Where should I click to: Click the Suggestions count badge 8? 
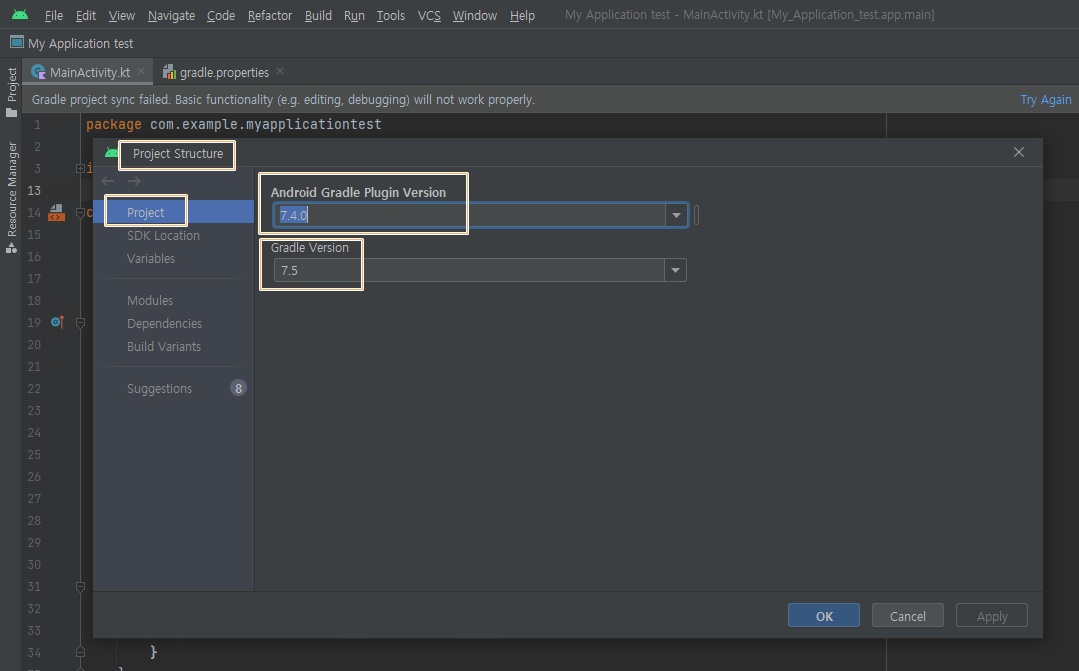coord(238,388)
